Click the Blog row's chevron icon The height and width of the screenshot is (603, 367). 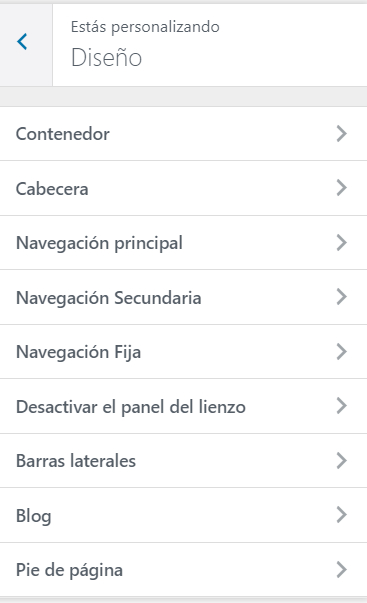[x=342, y=515]
